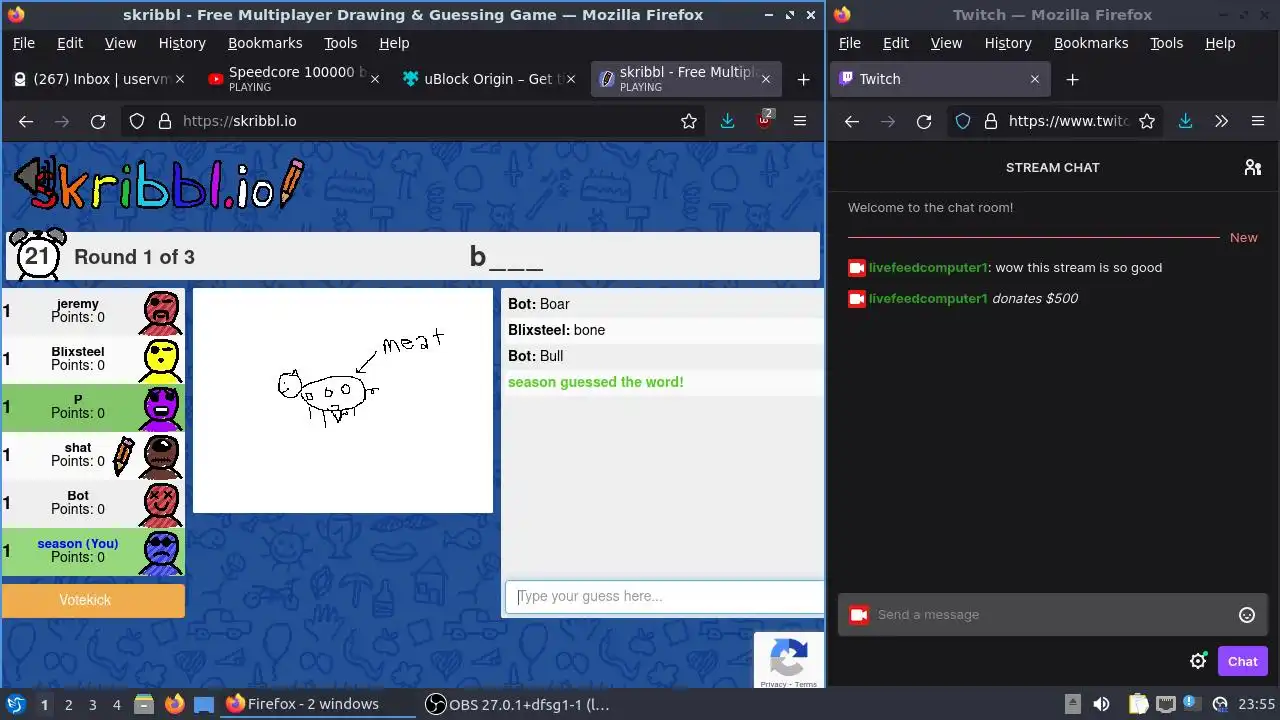Click the guess input field
This screenshot has height=720, width=1280.
pos(665,596)
